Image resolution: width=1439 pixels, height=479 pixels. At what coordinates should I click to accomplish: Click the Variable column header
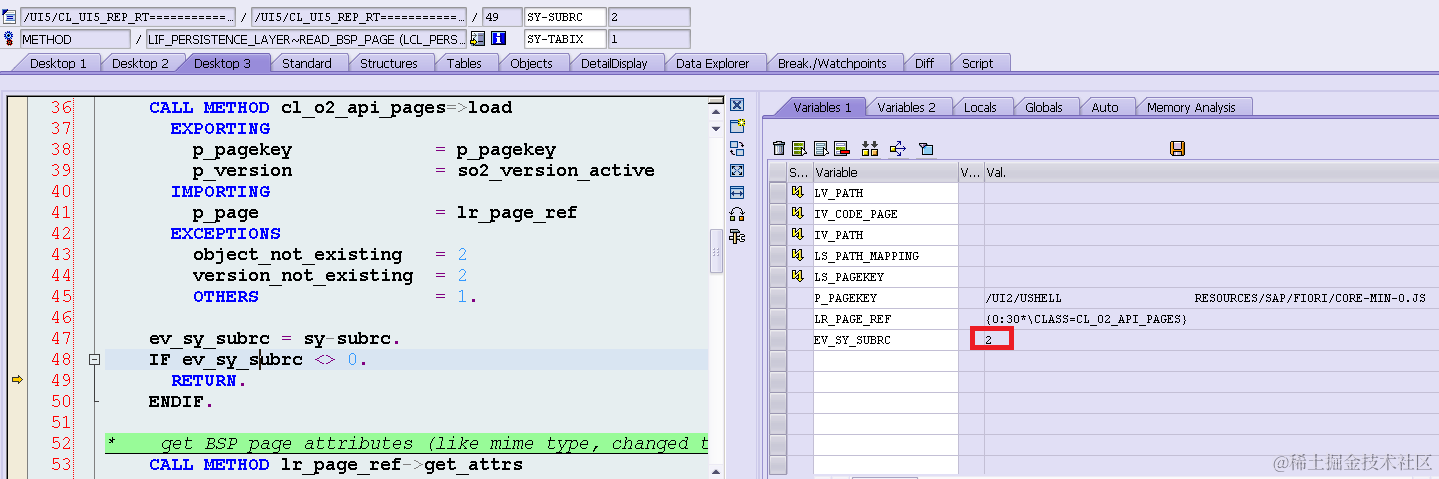click(x=885, y=172)
